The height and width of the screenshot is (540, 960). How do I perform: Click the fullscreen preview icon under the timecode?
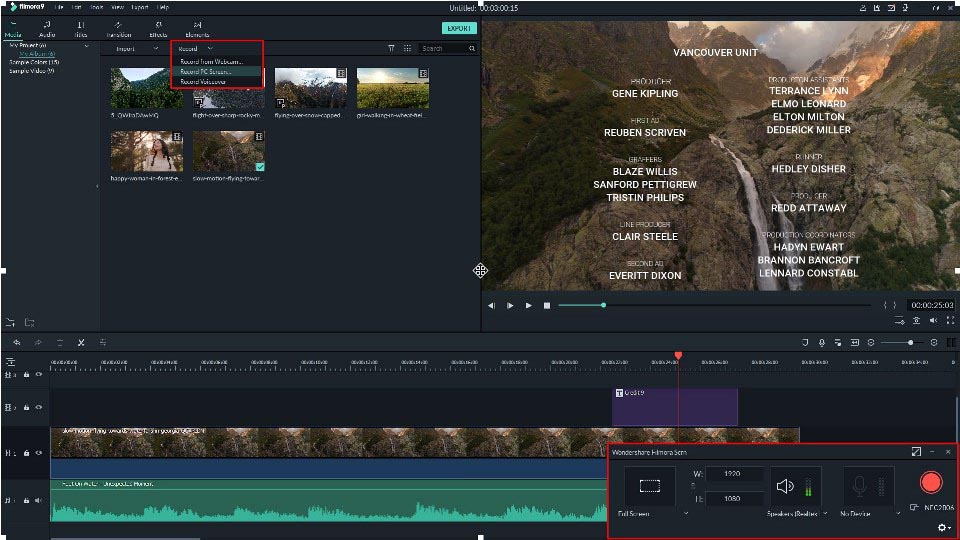(x=950, y=320)
